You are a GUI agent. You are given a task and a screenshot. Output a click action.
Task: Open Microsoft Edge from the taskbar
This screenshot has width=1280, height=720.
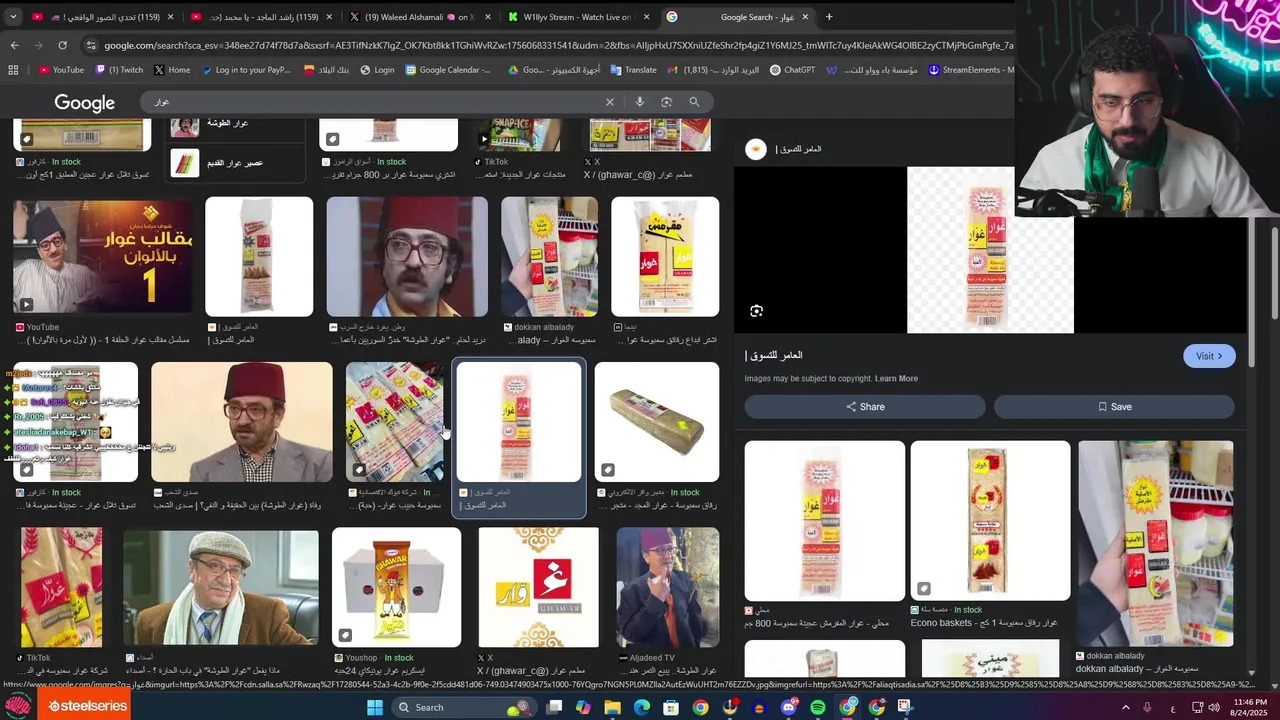[x=642, y=707]
